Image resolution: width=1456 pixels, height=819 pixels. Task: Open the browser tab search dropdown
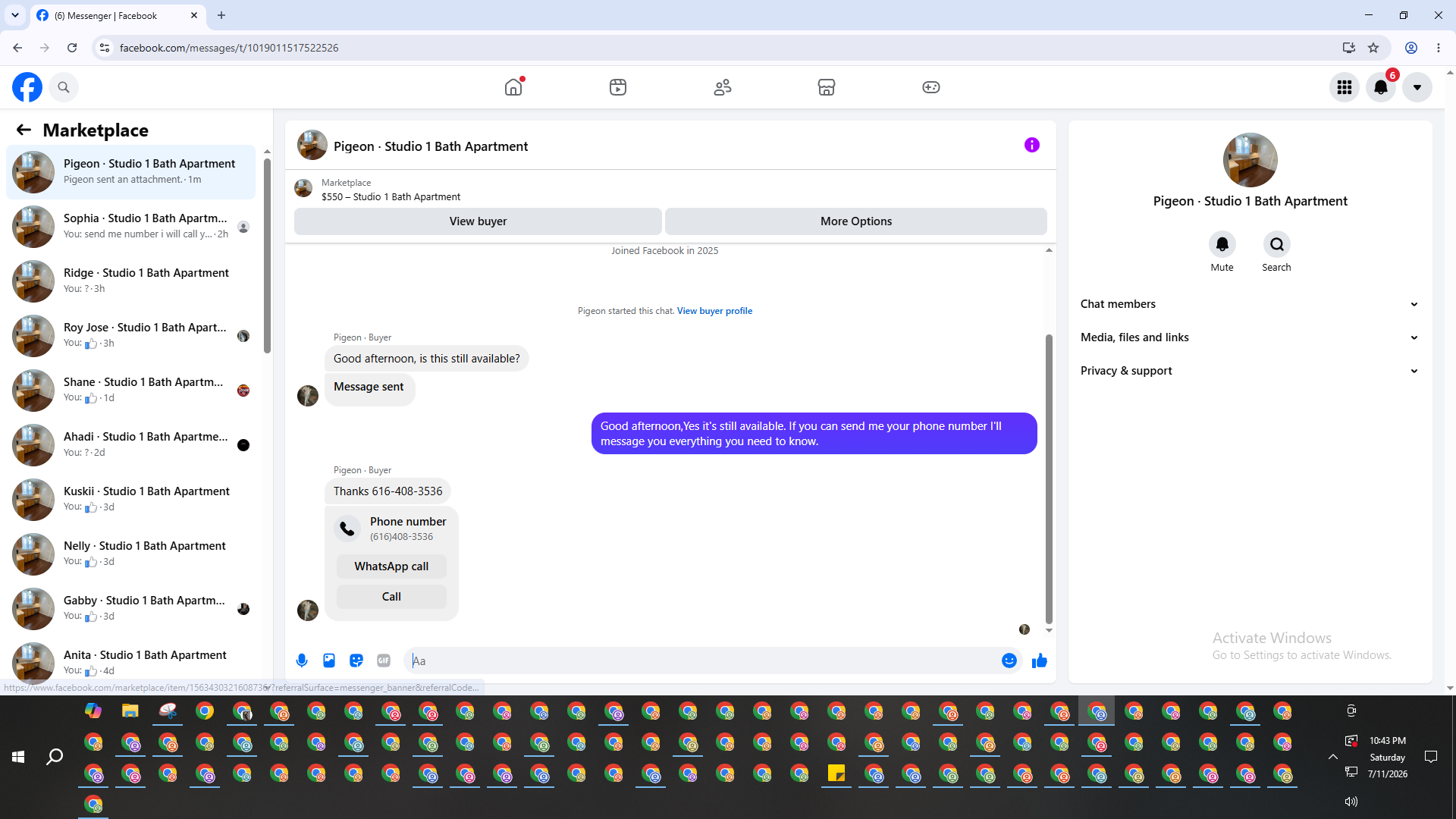(15, 15)
